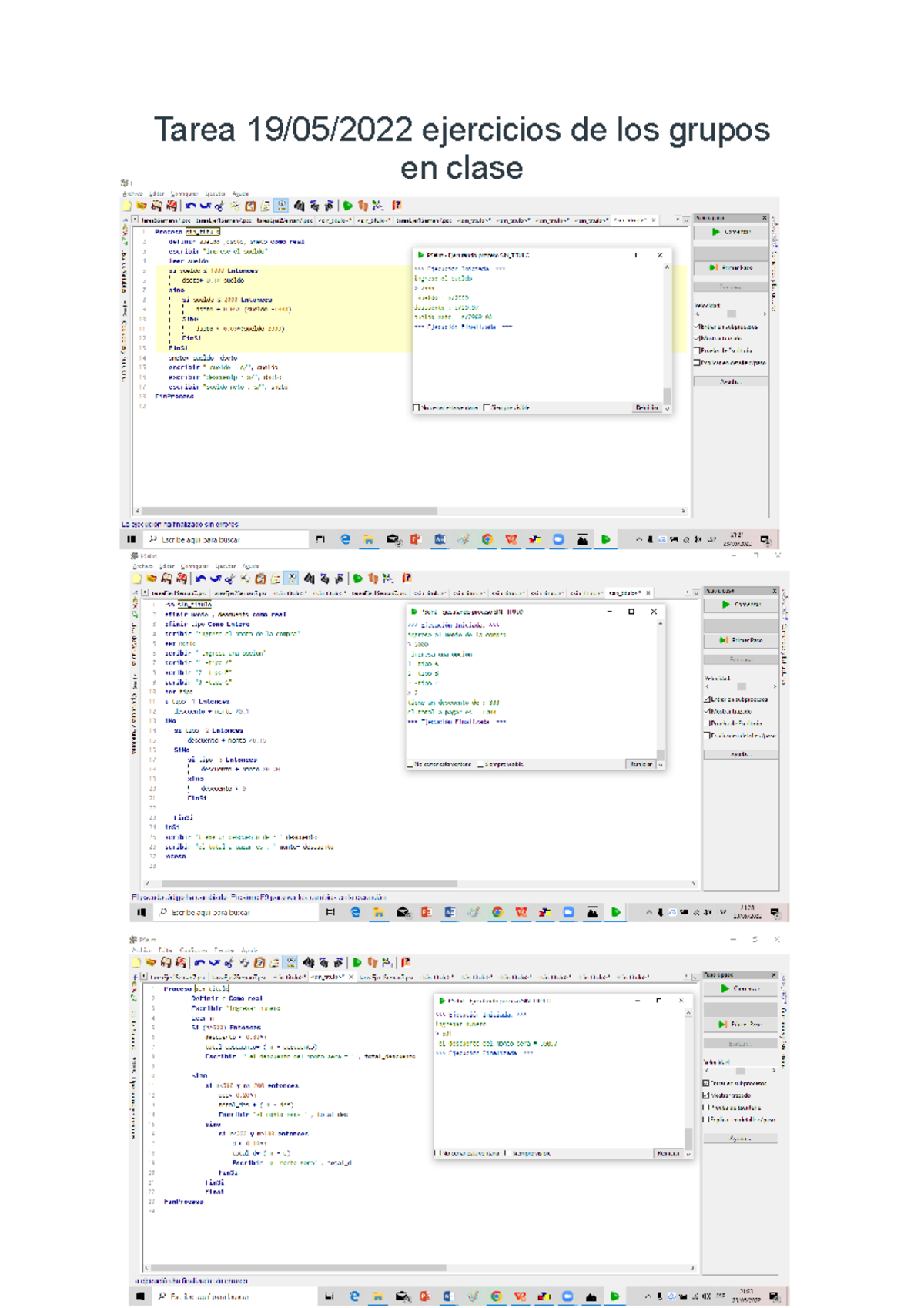Image resolution: width=924 pixels, height=1308 pixels.
Task: Click the Redo arrow in the top PSeInt toolbar
Action: point(205,206)
